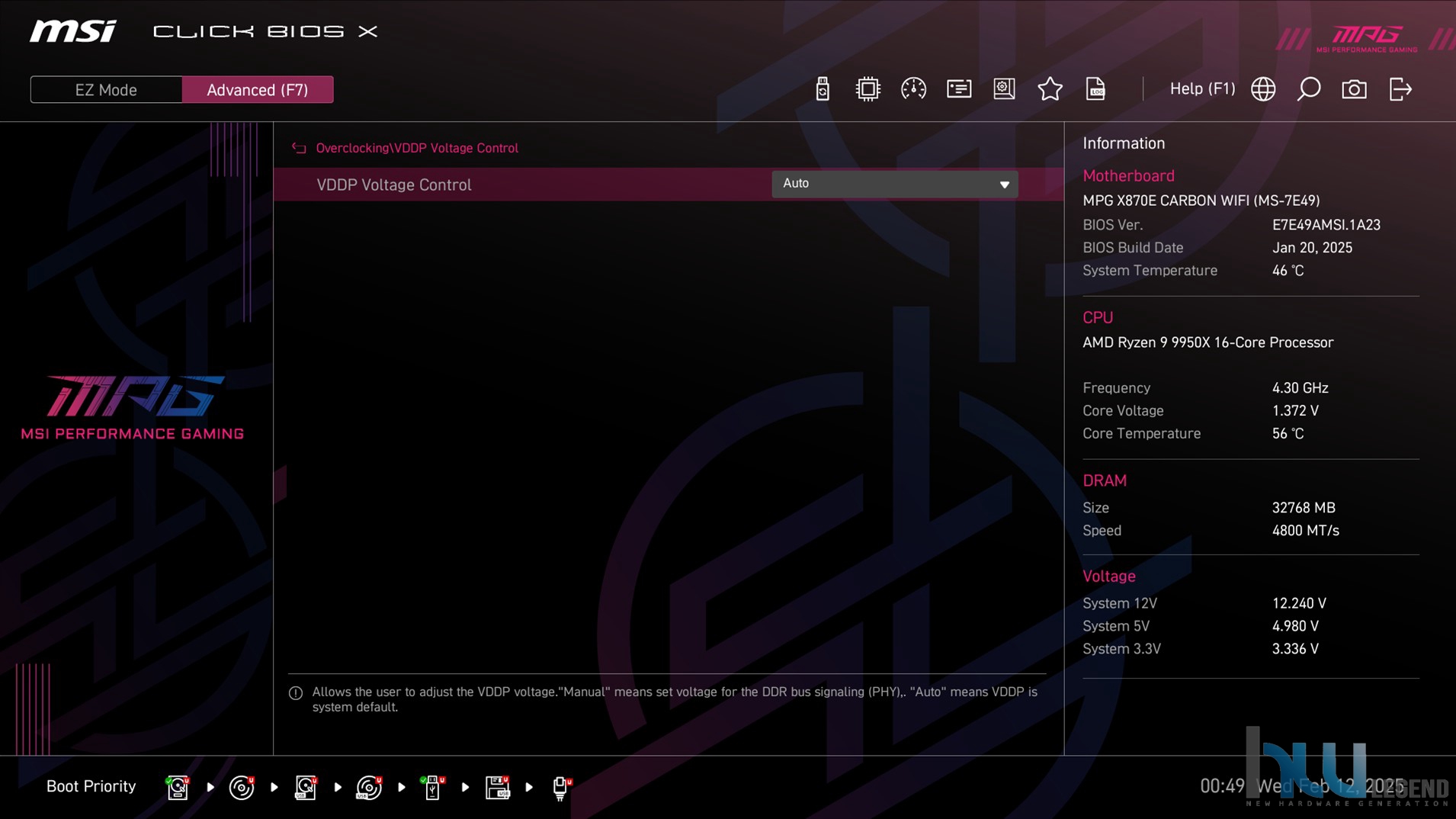Click the AMD Ryzen 9 9950X processor name

click(x=1207, y=342)
